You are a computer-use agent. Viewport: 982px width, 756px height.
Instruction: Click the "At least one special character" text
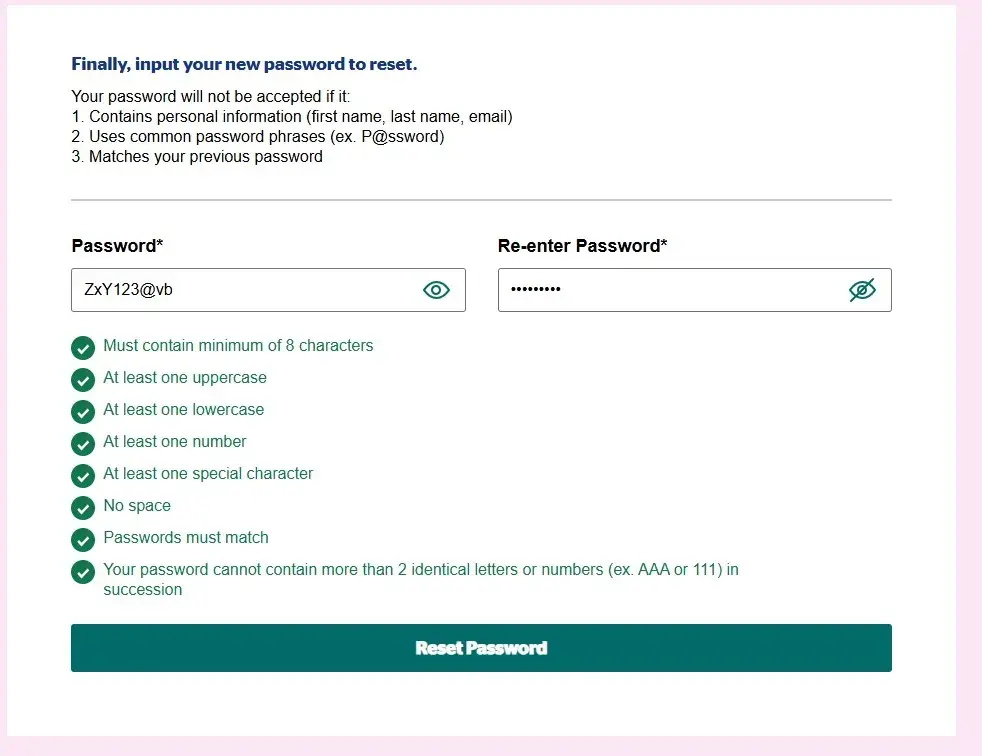[x=208, y=474]
